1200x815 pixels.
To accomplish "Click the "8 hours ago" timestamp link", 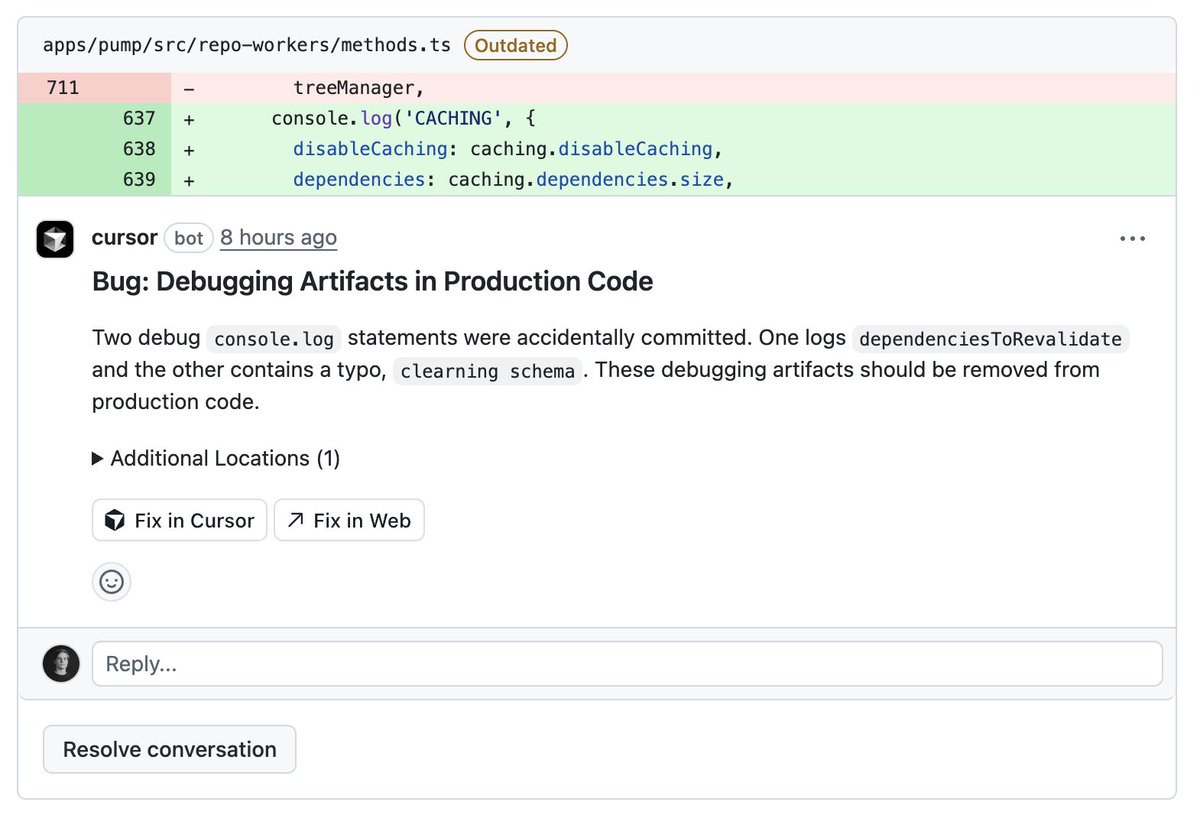I will (x=278, y=238).
